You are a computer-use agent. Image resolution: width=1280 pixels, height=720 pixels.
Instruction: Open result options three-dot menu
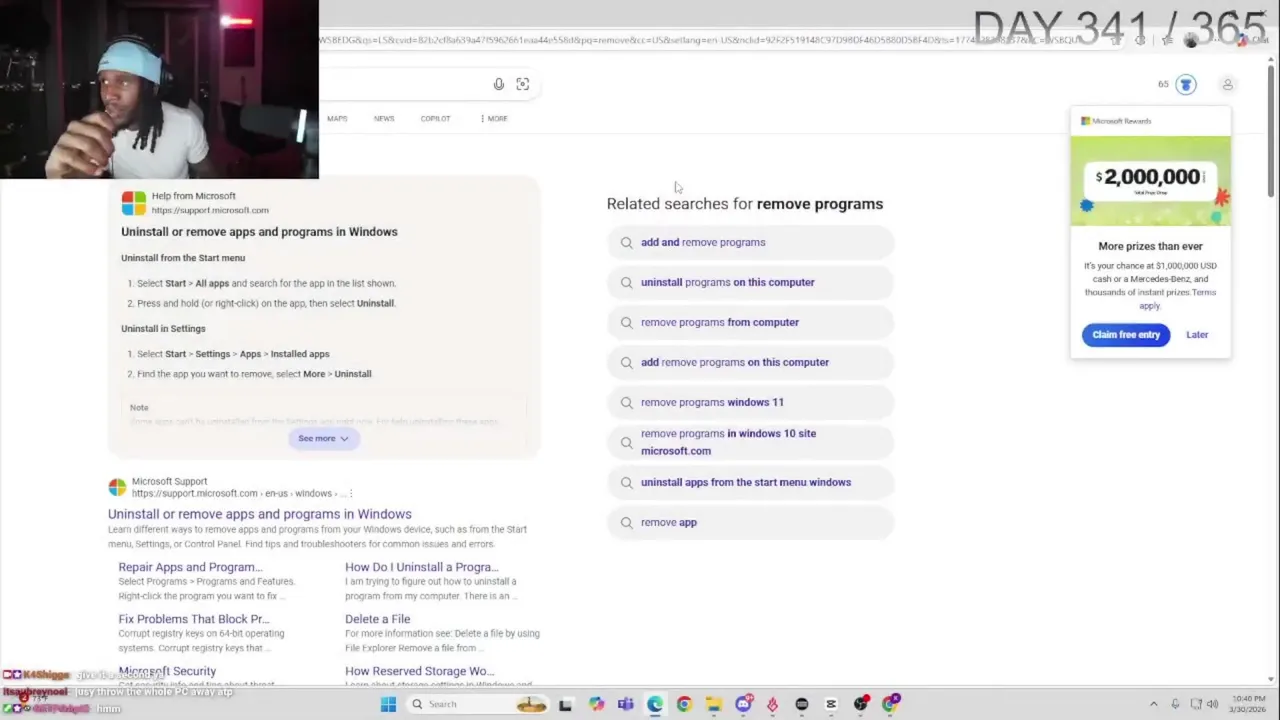pos(351,493)
